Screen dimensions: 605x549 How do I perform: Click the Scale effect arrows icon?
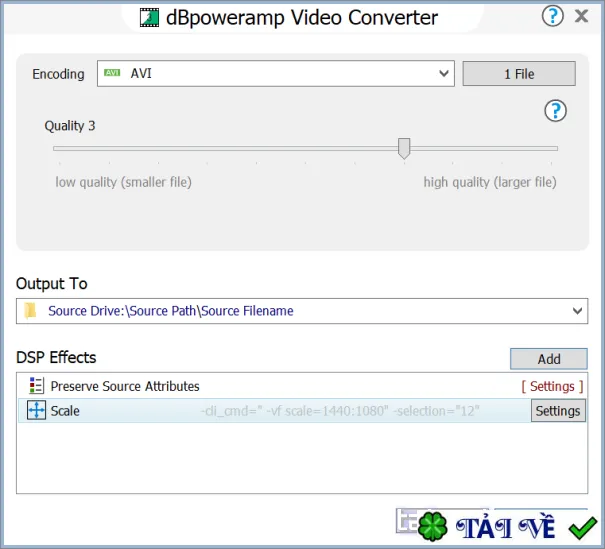(36, 410)
